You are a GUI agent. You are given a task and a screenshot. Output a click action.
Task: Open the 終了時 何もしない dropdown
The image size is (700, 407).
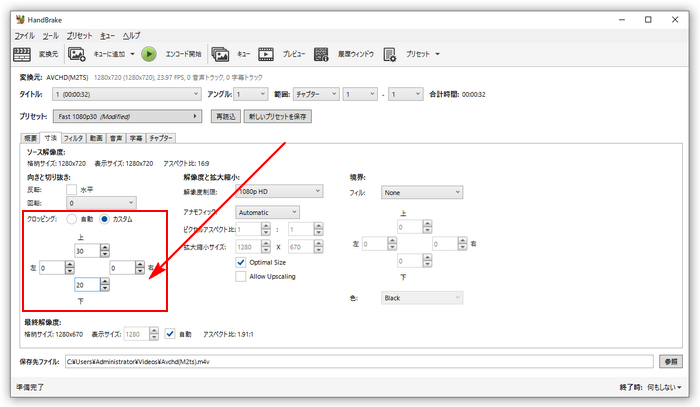665,387
